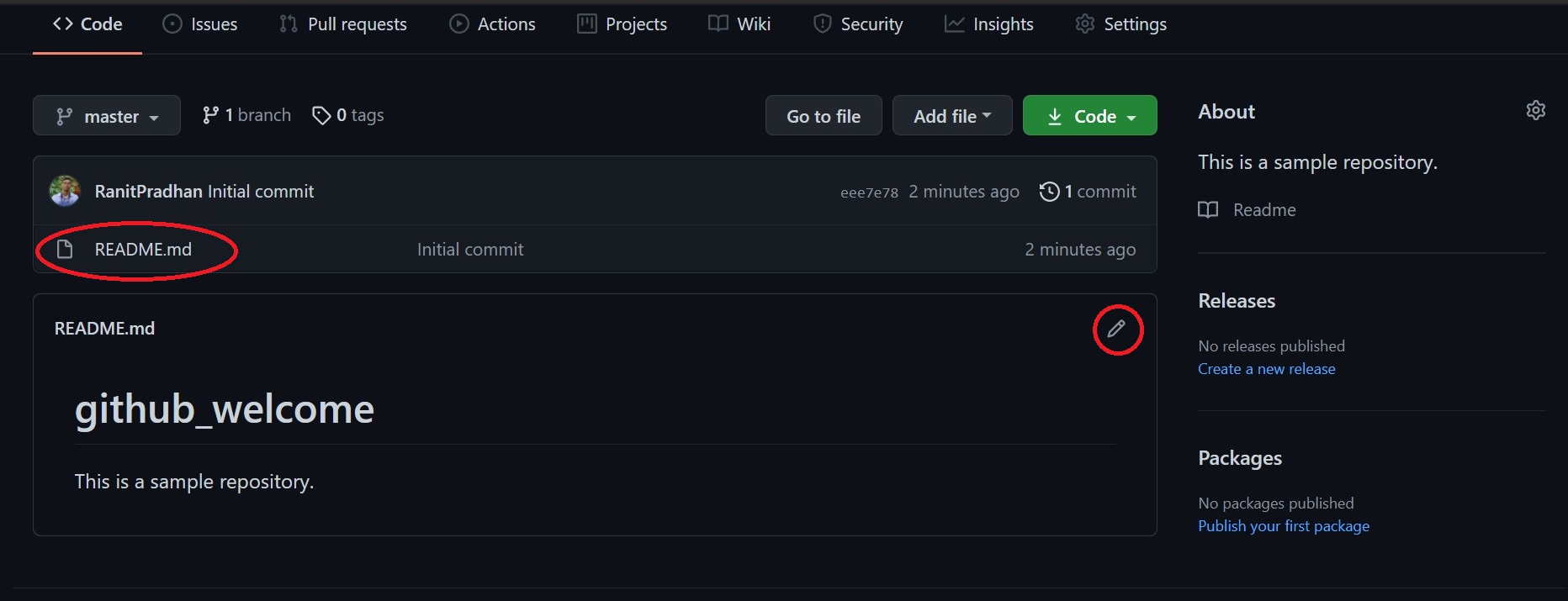Open the Insights tab

point(989,24)
